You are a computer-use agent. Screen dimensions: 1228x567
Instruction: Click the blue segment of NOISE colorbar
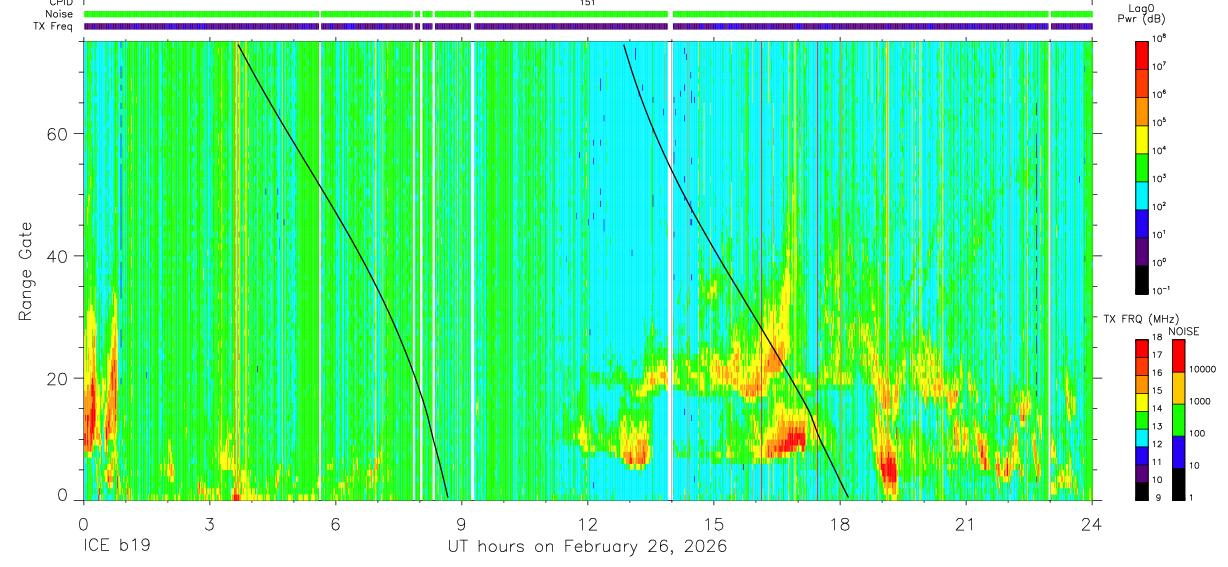click(x=1177, y=451)
